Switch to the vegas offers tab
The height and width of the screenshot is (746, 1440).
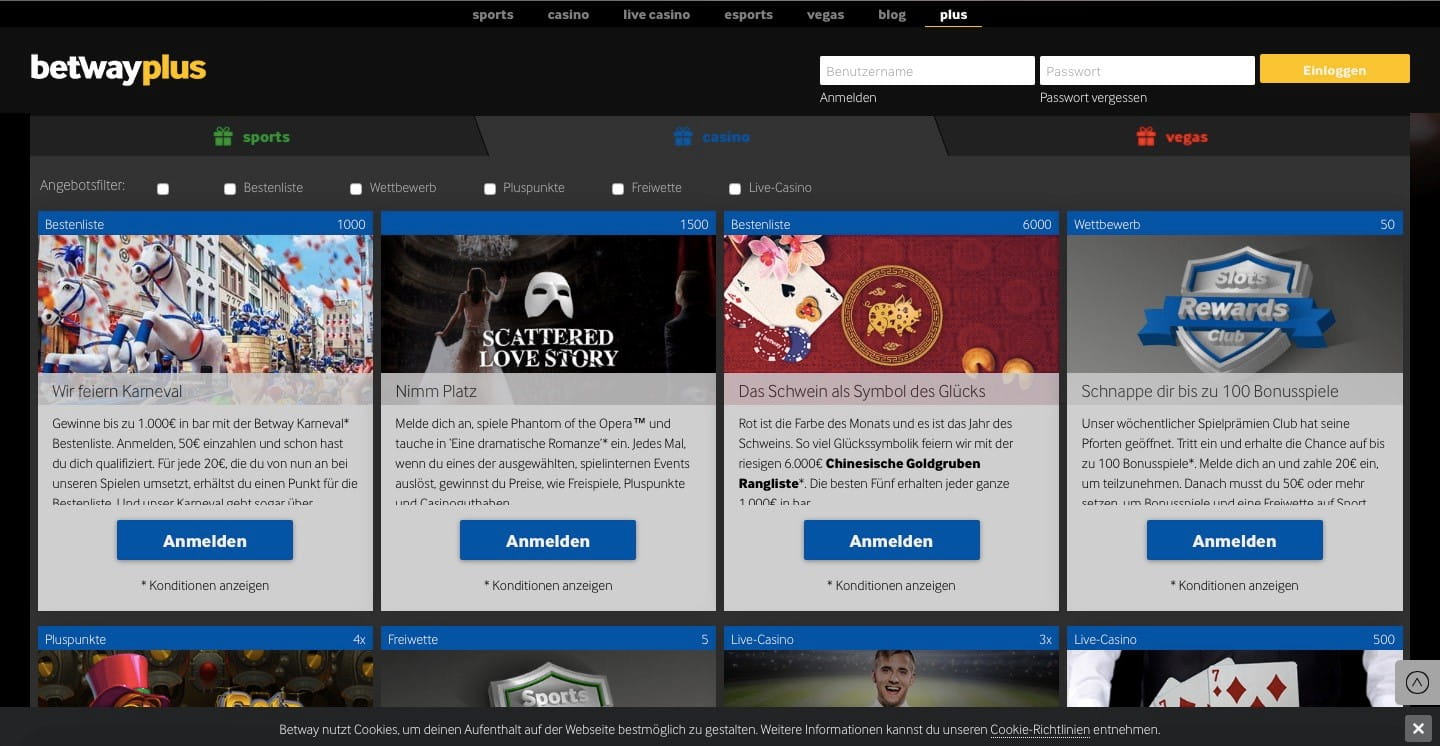click(1173, 136)
